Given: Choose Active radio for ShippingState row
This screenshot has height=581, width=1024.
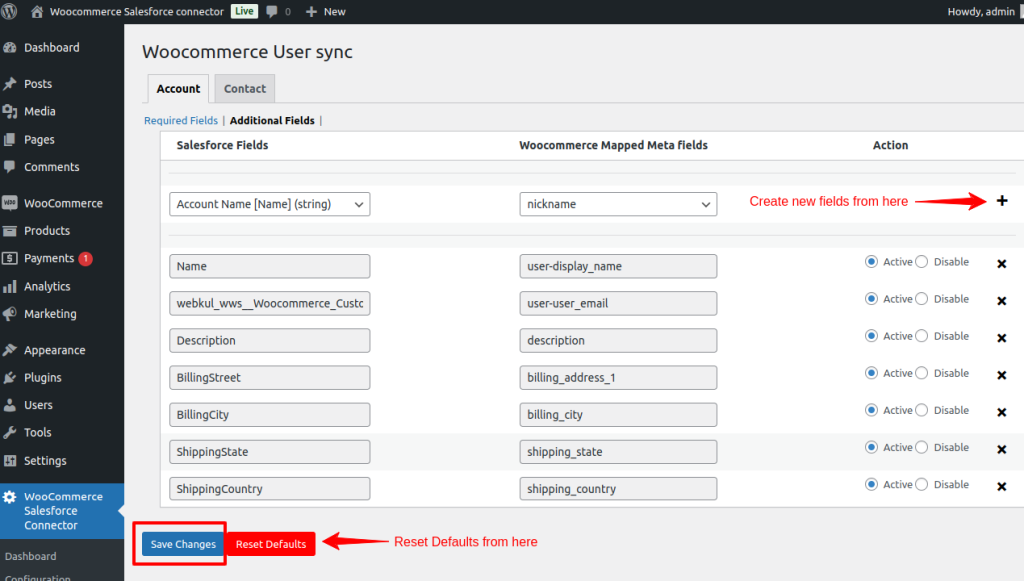Looking at the screenshot, I should 871,447.
